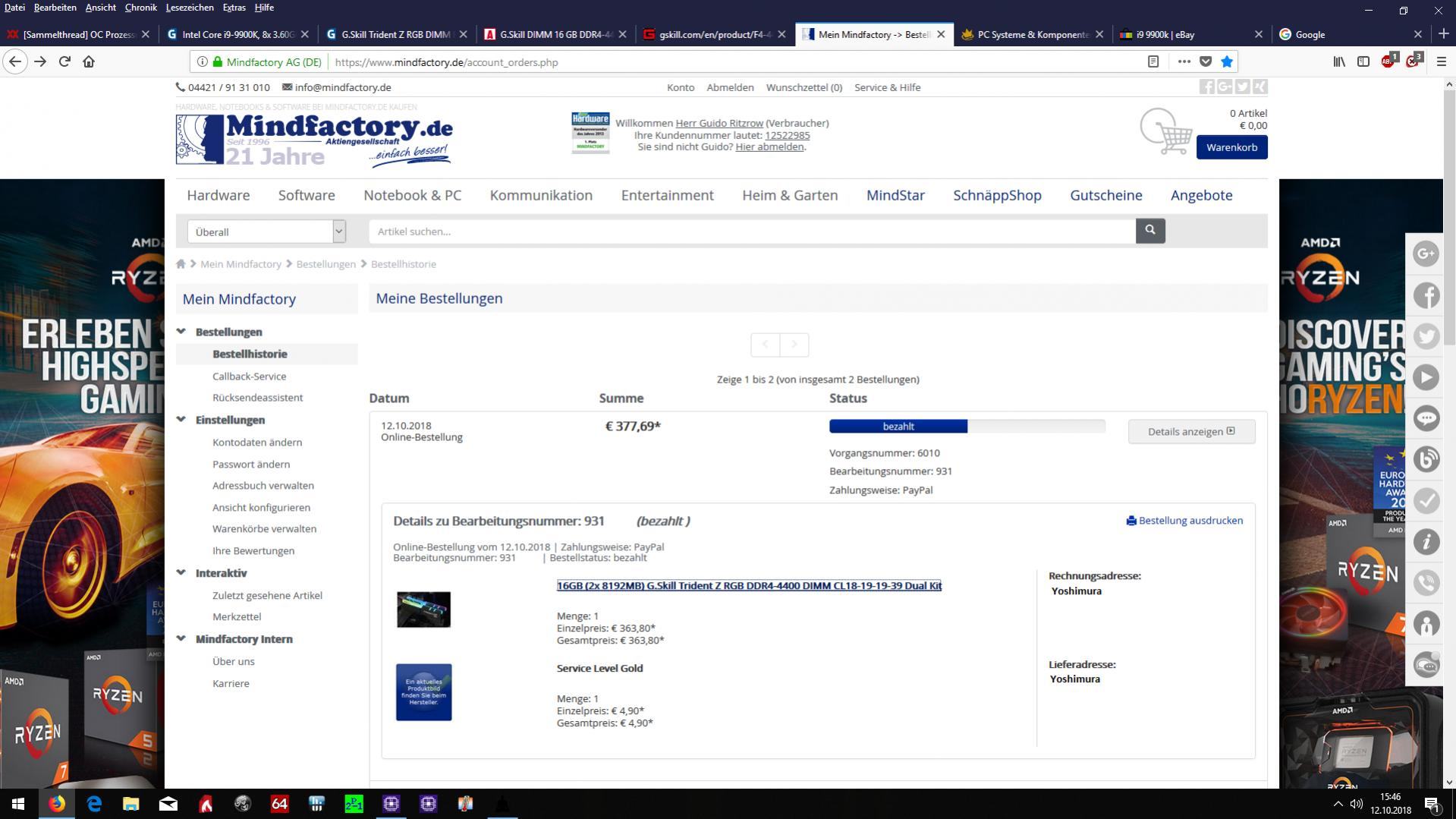Click Bestellung ausdrucken print link
The image size is (1456, 819).
[x=1184, y=521]
